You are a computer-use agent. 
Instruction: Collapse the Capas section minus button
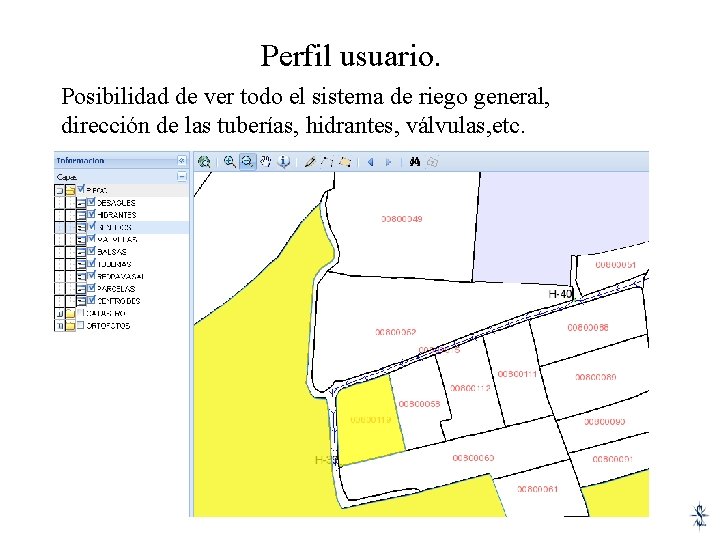point(182,176)
